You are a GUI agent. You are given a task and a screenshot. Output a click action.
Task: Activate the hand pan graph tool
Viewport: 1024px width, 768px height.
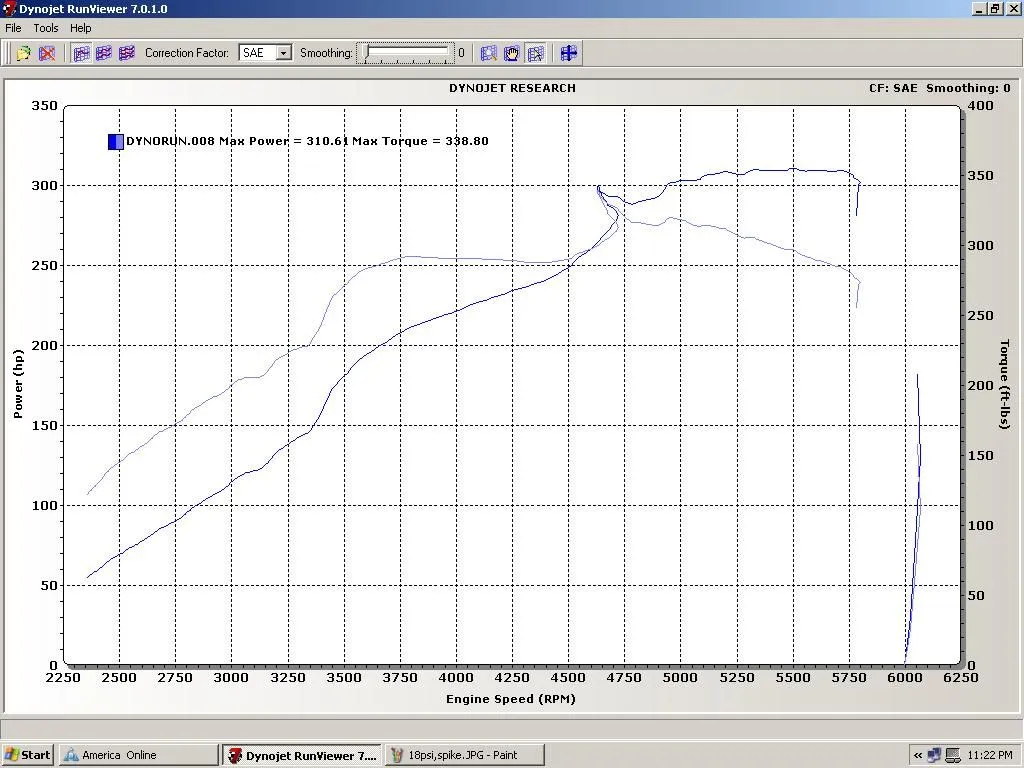pos(511,53)
